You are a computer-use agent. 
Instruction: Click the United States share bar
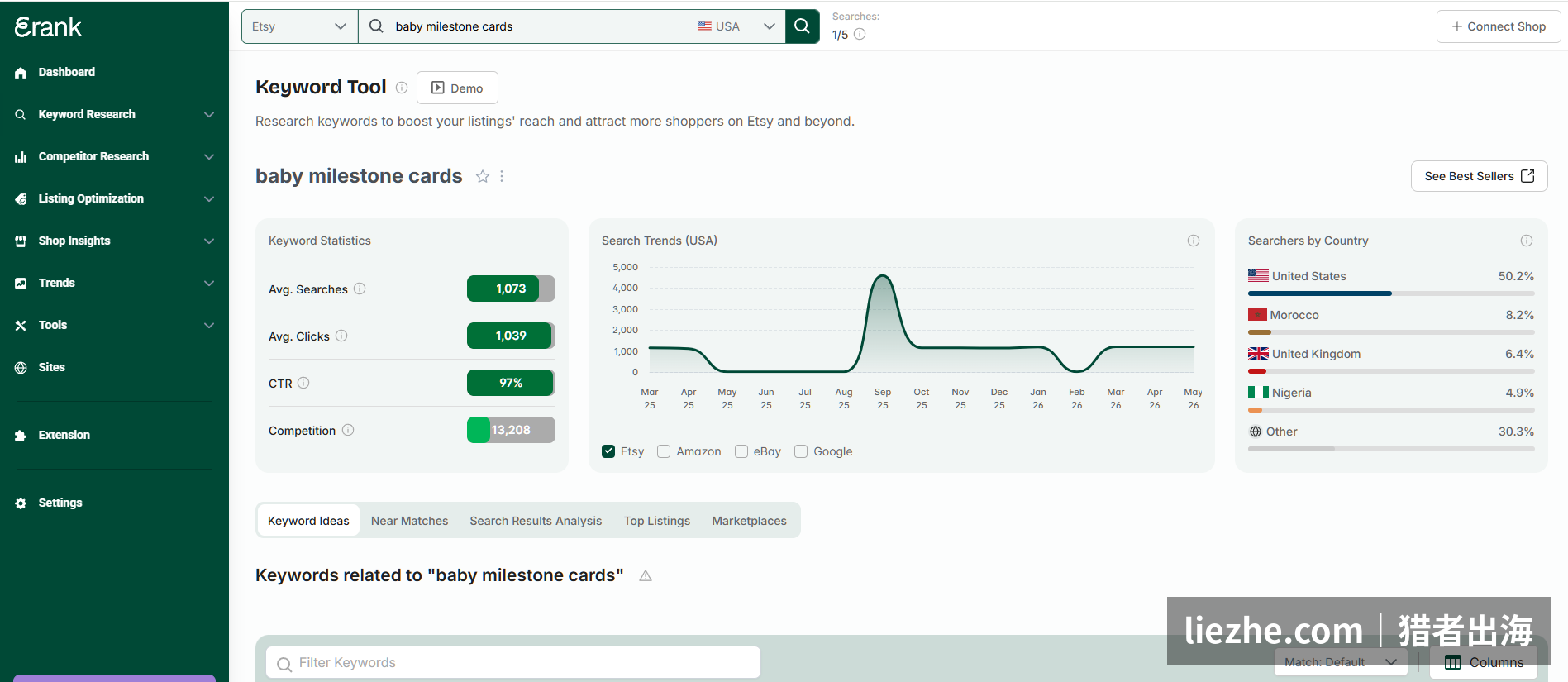click(1391, 293)
